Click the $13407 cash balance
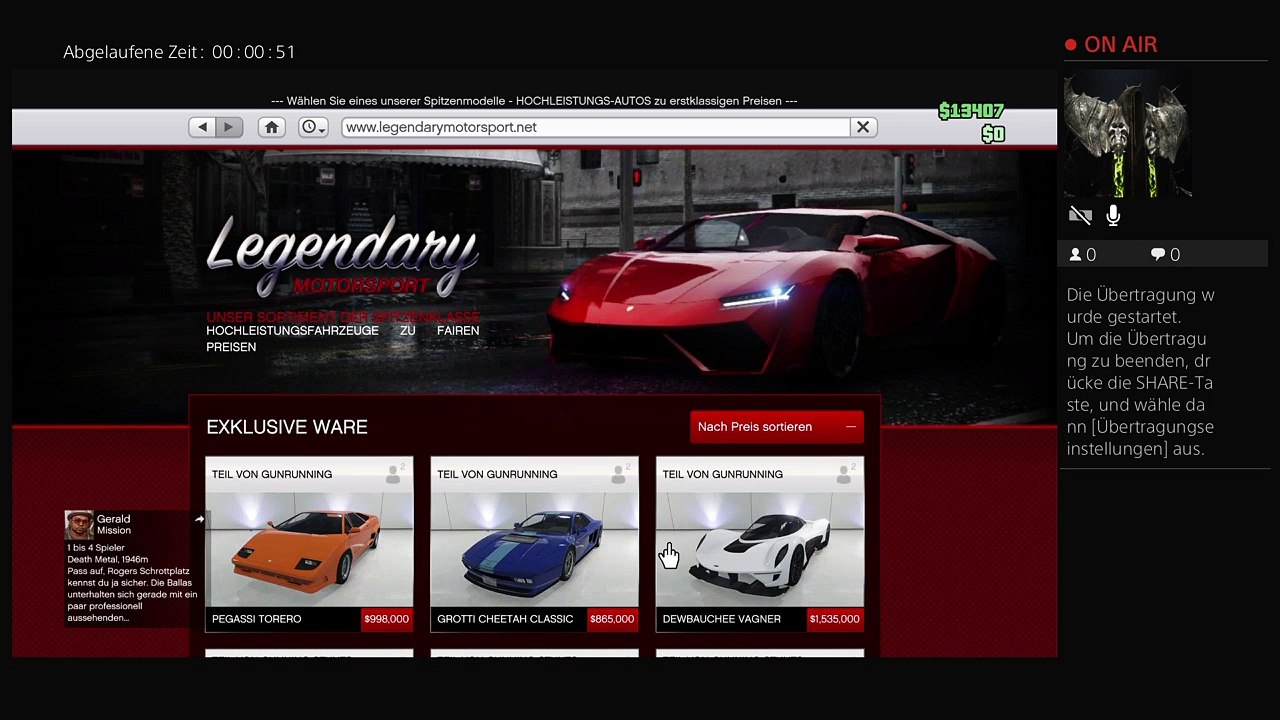 [x=971, y=111]
